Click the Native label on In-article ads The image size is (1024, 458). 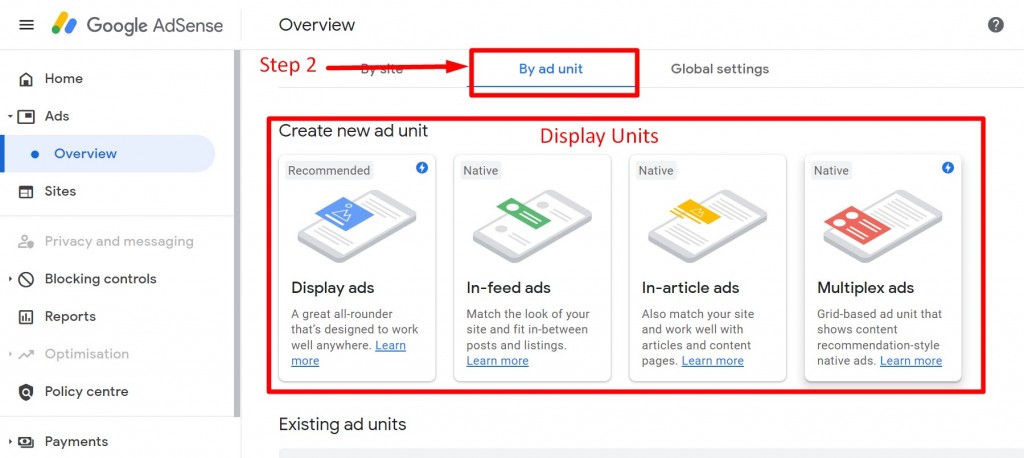click(656, 171)
